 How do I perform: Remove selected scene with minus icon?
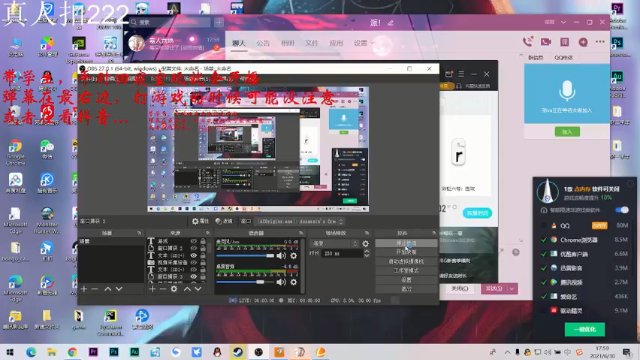(x=95, y=289)
